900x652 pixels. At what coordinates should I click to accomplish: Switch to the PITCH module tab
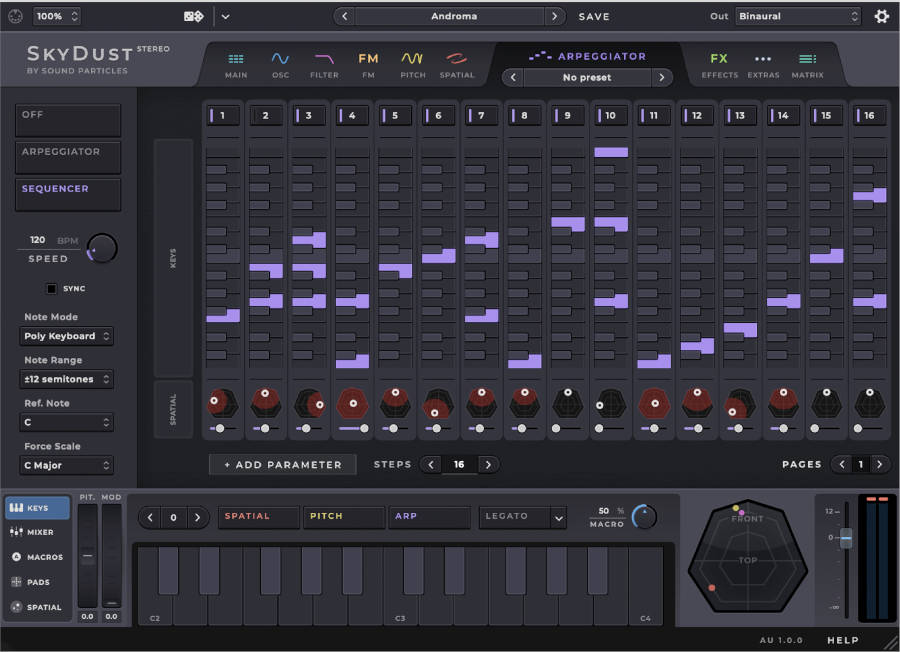[412, 62]
